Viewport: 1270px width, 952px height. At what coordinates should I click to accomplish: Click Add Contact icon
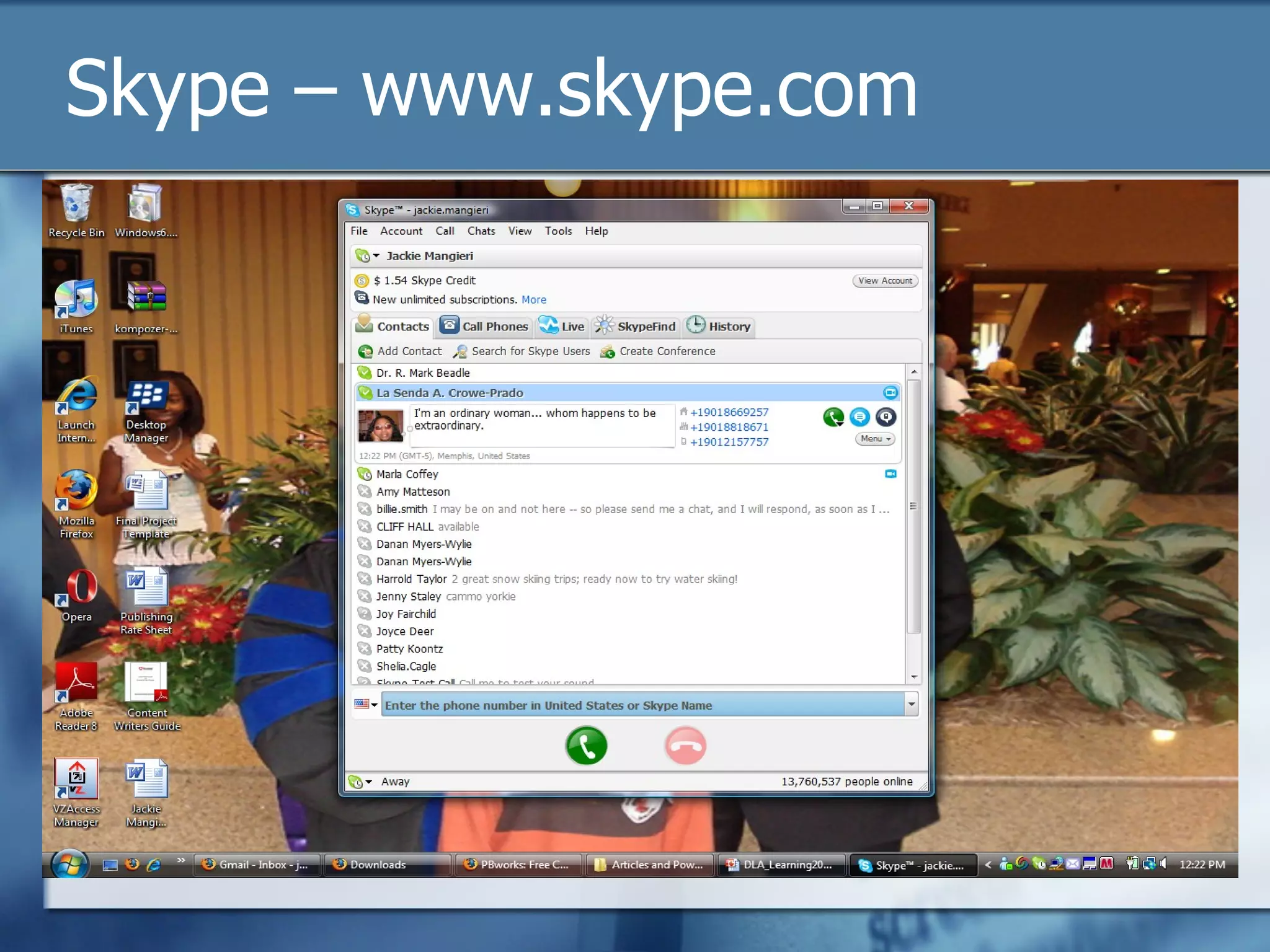365,351
